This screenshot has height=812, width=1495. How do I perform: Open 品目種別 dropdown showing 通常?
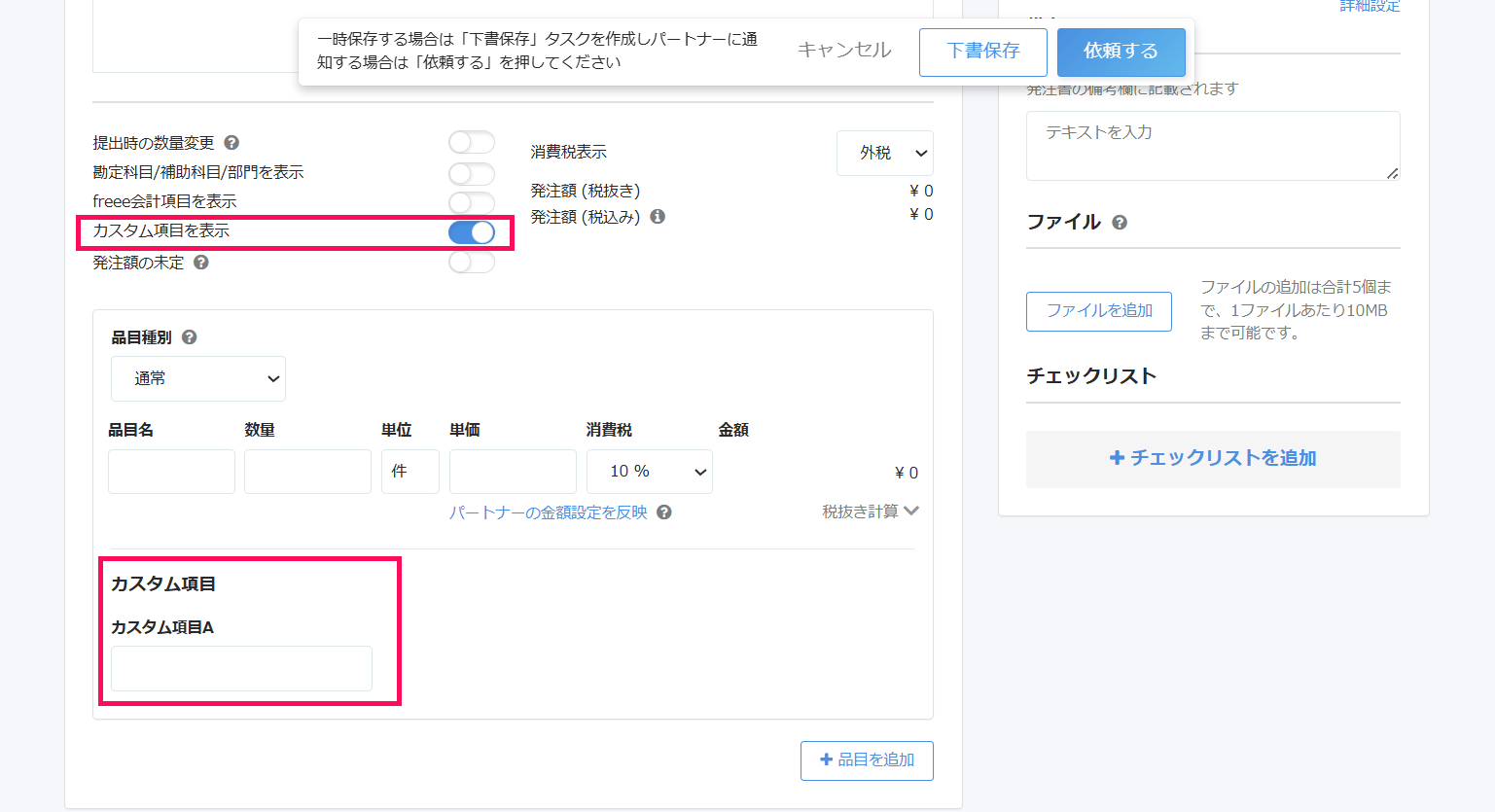pyautogui.click(x=198, y=378)
